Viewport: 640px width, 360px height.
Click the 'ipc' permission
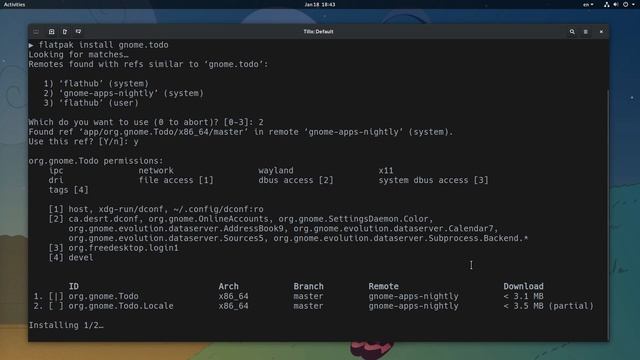pos(56,171)
